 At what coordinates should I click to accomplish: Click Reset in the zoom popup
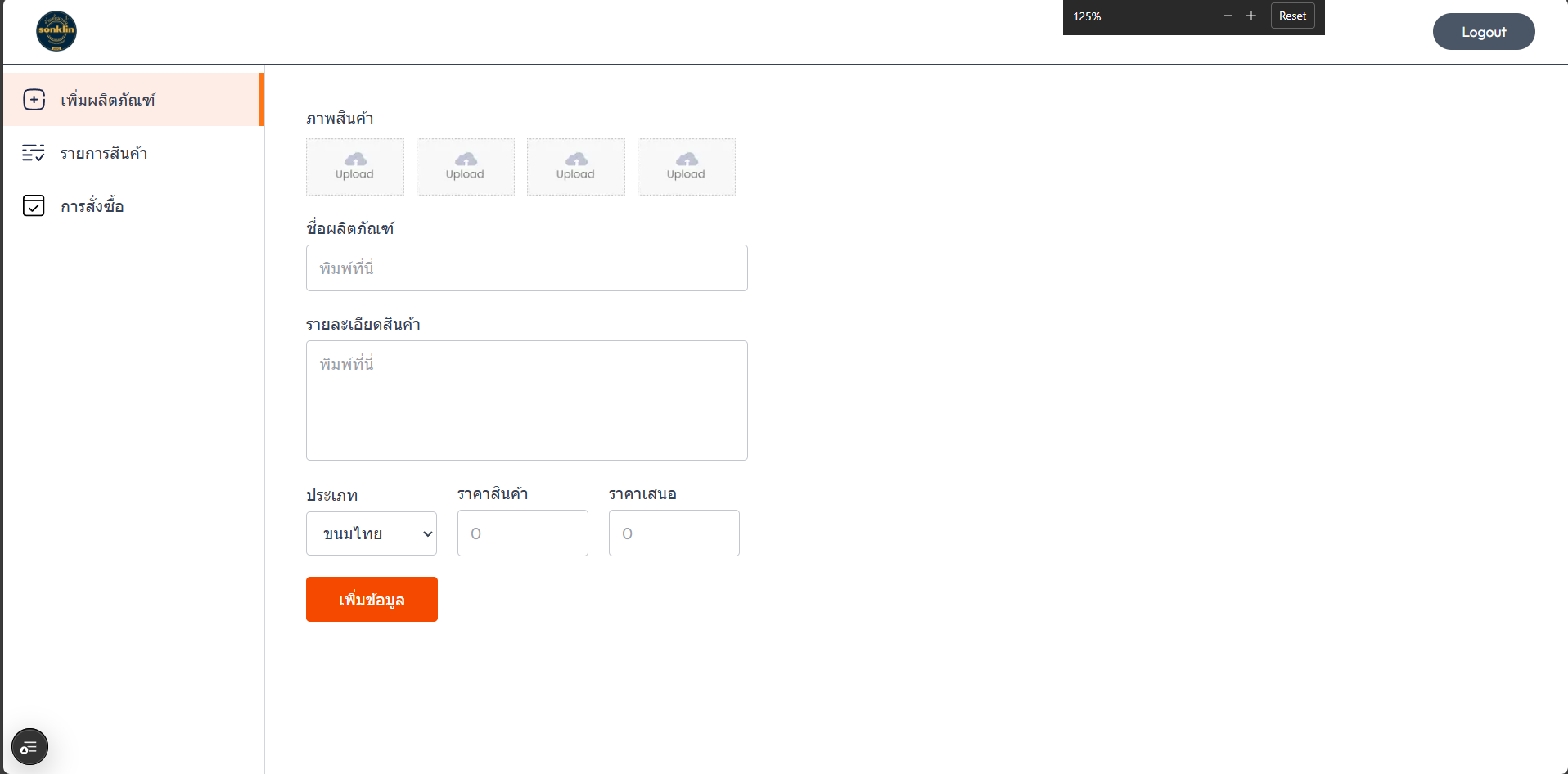click(x=1292, y=16)
